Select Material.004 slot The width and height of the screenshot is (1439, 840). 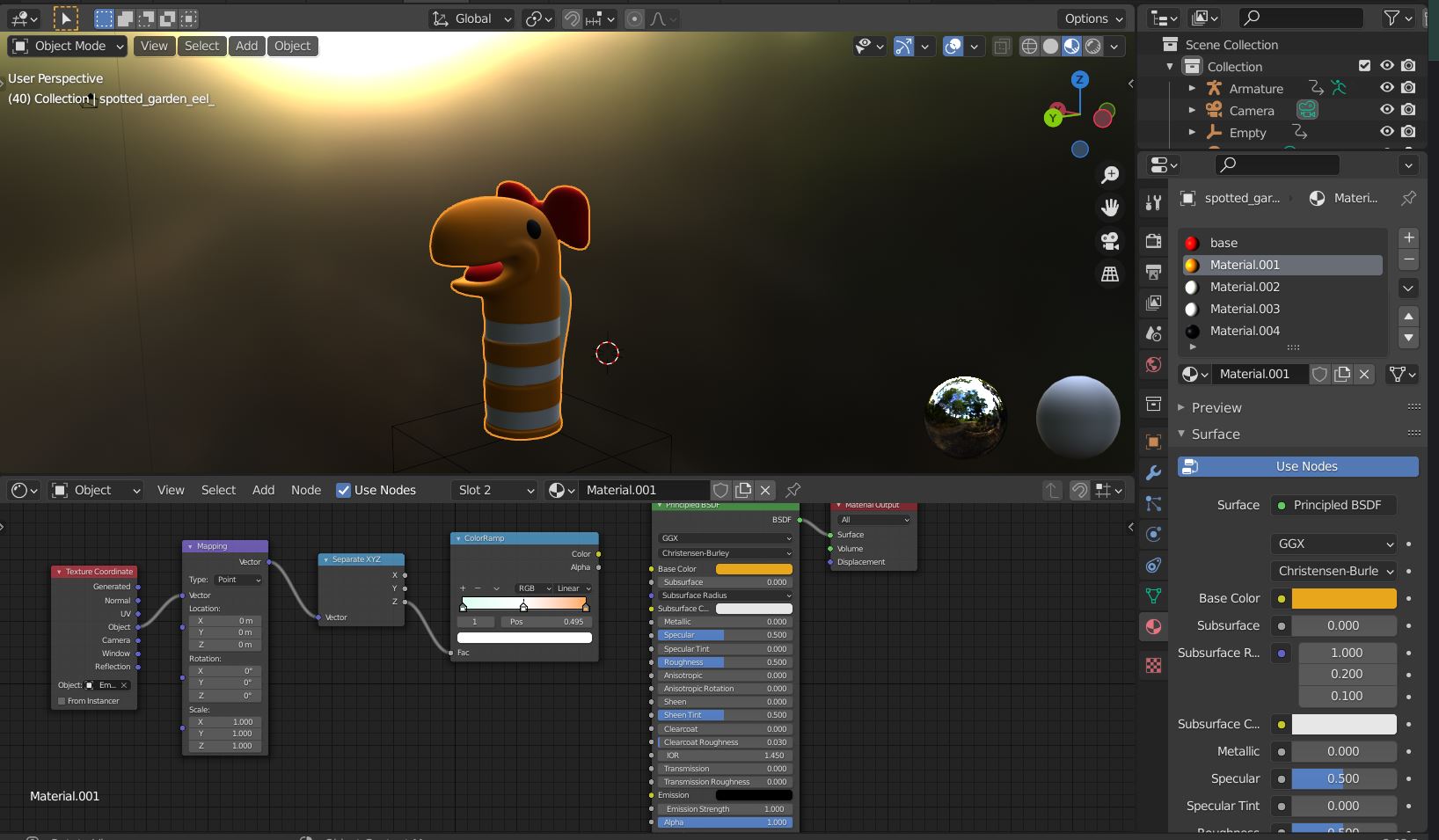coord(1282,331)
